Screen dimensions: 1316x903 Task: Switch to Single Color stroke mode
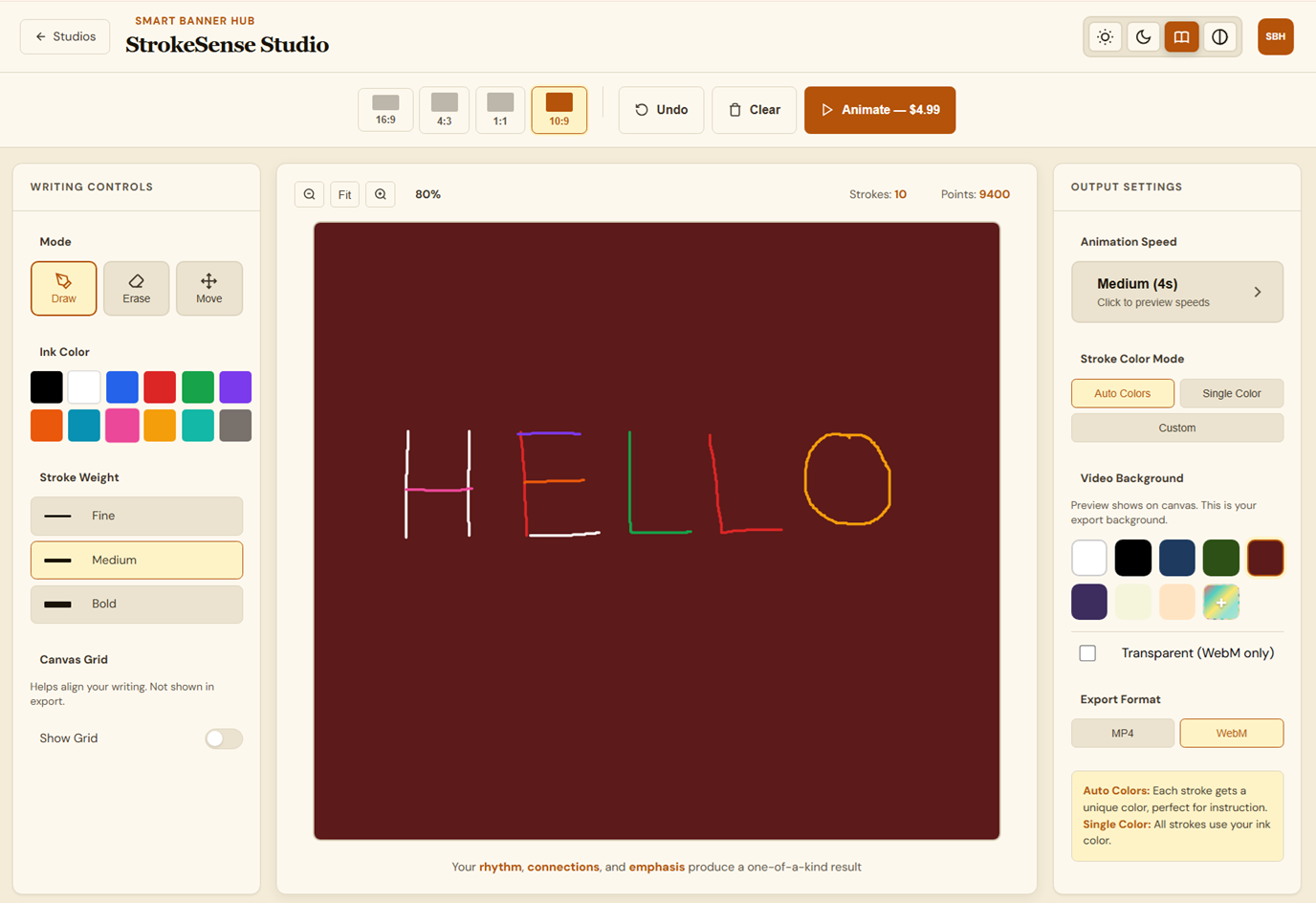click(1231, 393)
